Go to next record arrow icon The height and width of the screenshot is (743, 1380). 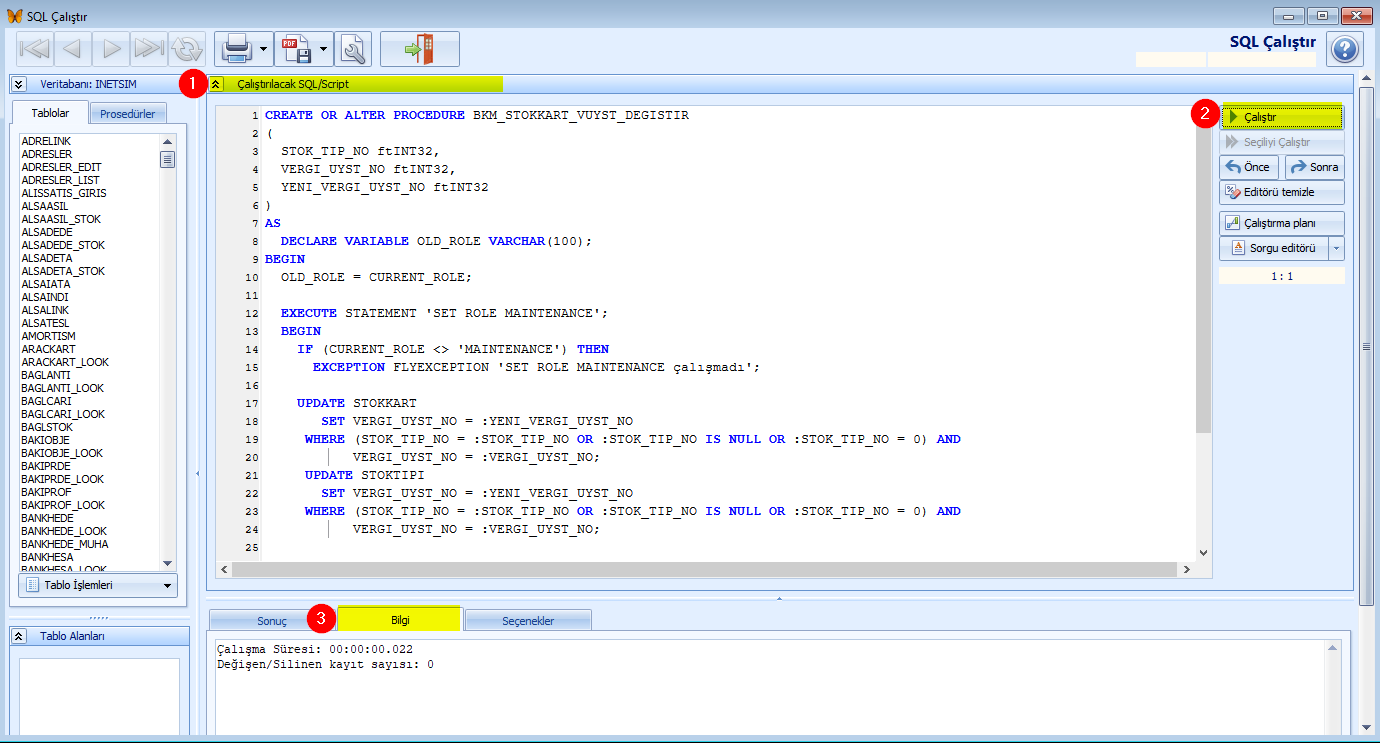[x=111, y=48]
